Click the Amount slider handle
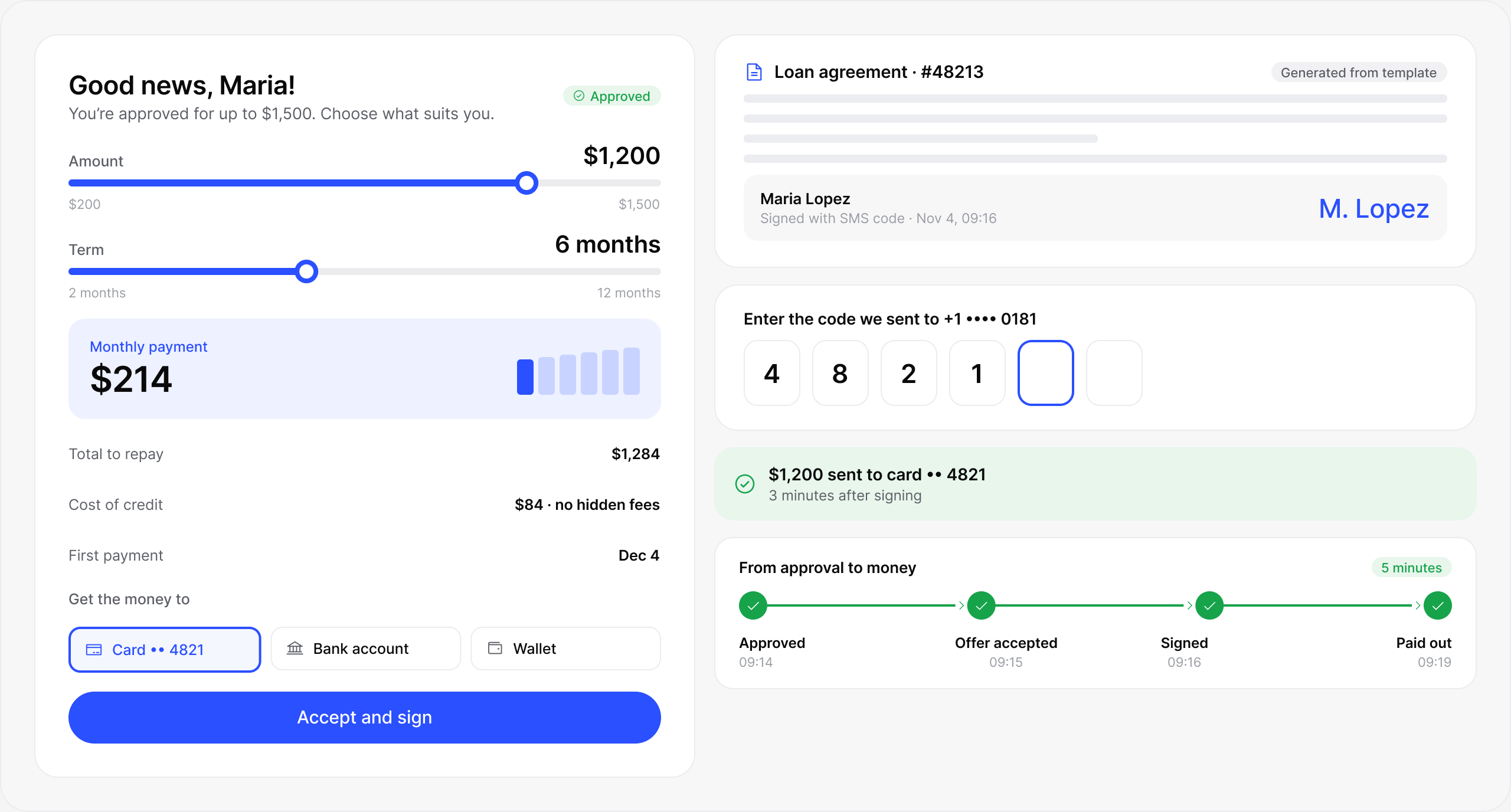 click(x=526, y=183)
